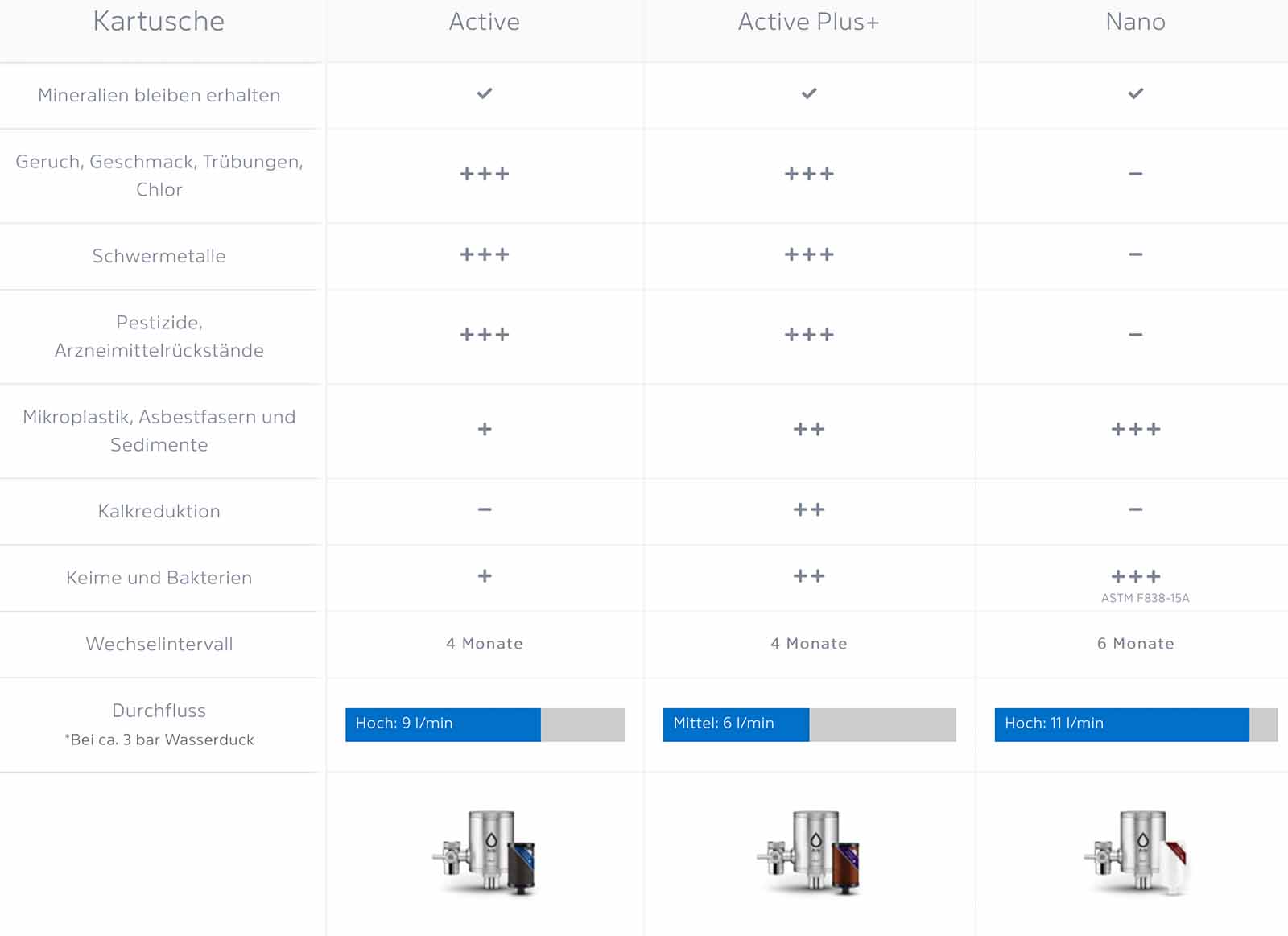Screen dimensions: 1288x936
Task: Click the Active minus sign for Kalkreduktion
Action: [x=484, y=509]
